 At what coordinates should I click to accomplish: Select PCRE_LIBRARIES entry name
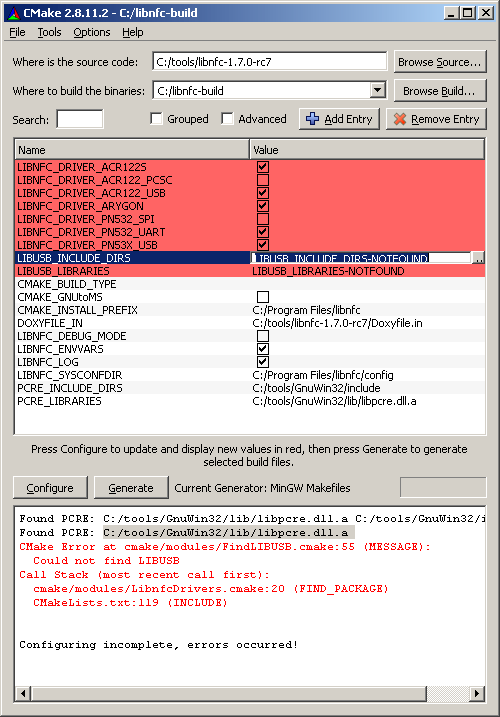pos(59,401)
